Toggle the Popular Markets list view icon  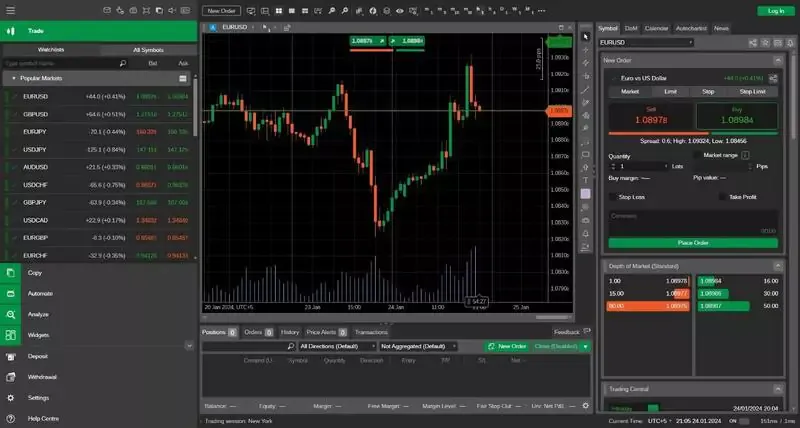point(183,79)
